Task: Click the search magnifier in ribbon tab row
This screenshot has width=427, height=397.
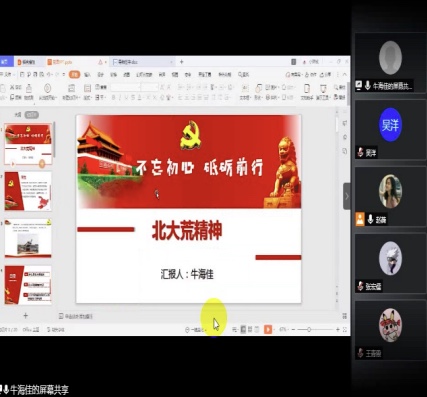Action: pyautogui.click(x=240, y=75)
